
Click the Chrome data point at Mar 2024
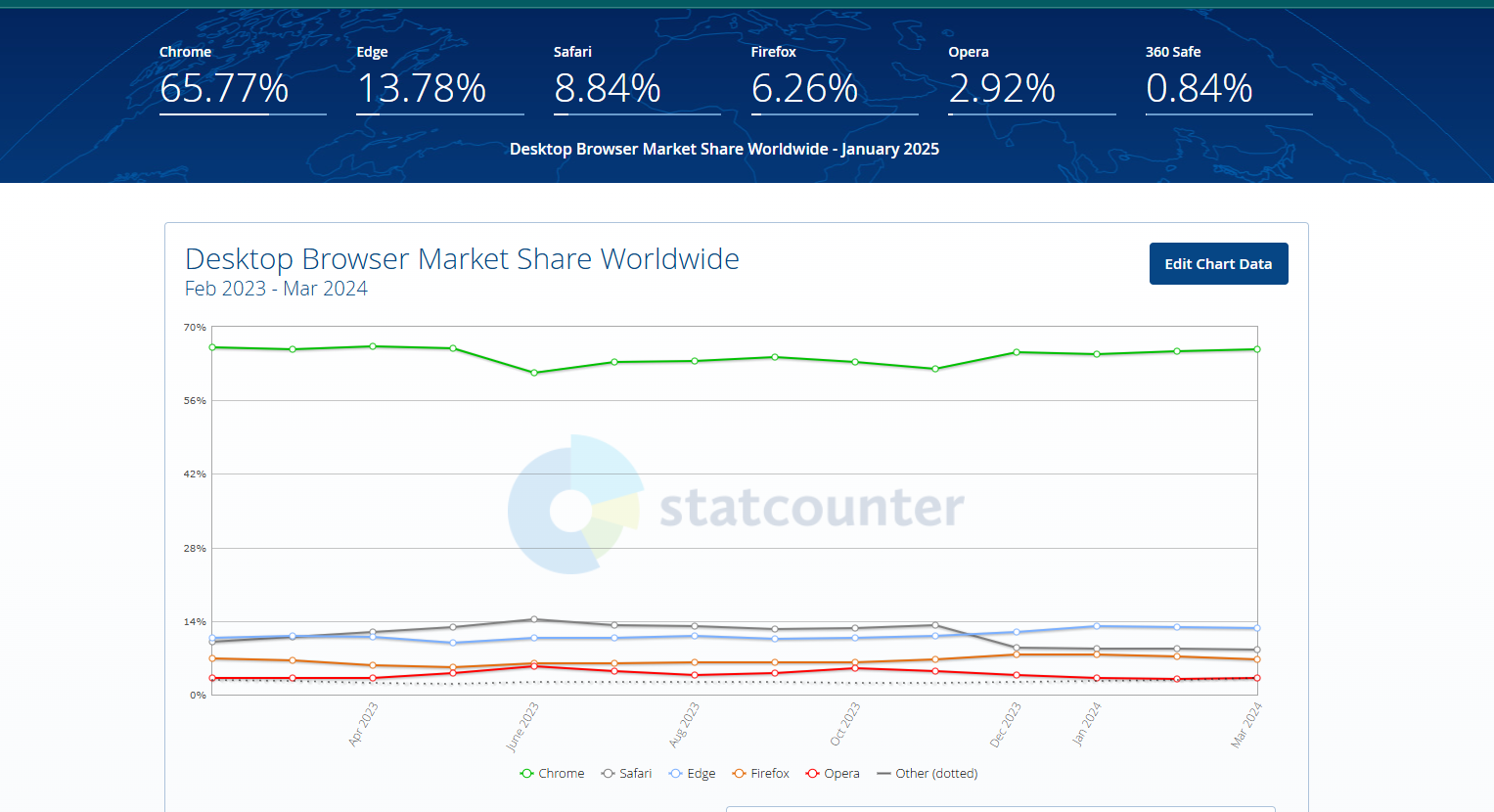[1257, 348]
